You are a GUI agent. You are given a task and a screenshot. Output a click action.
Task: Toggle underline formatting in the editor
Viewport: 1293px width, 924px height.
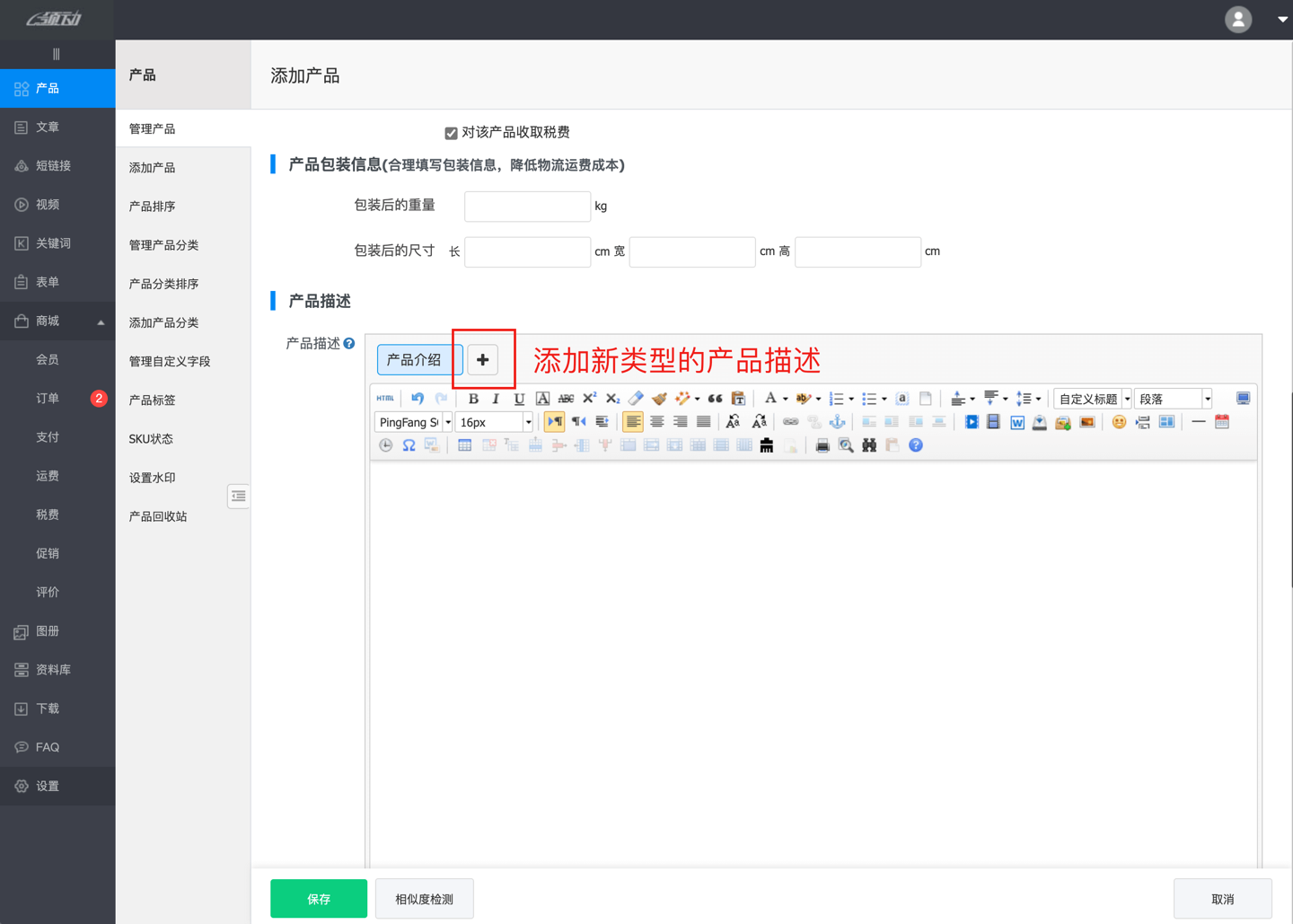tap(519, 398)
